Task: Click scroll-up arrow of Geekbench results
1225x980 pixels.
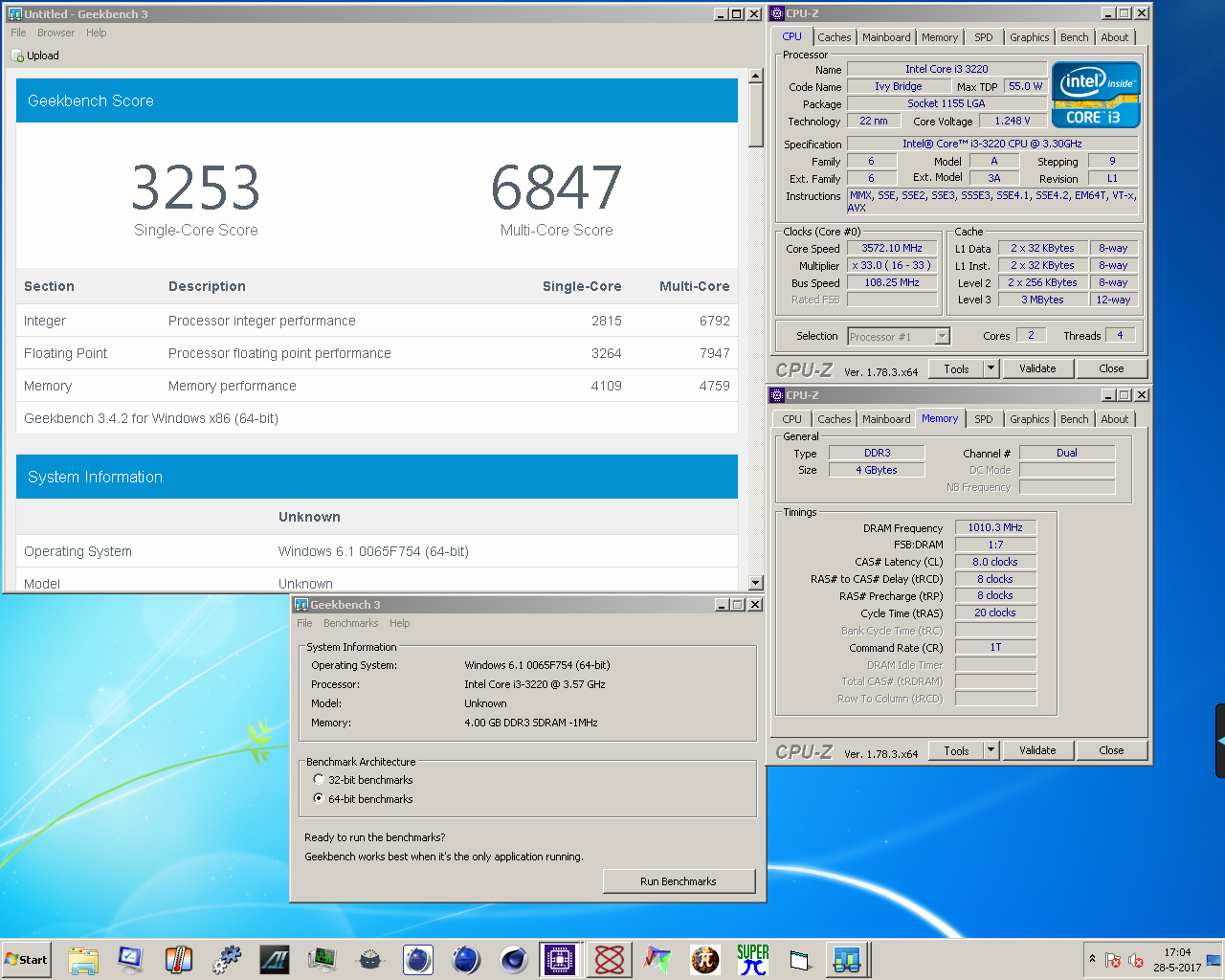Action: 756,76
